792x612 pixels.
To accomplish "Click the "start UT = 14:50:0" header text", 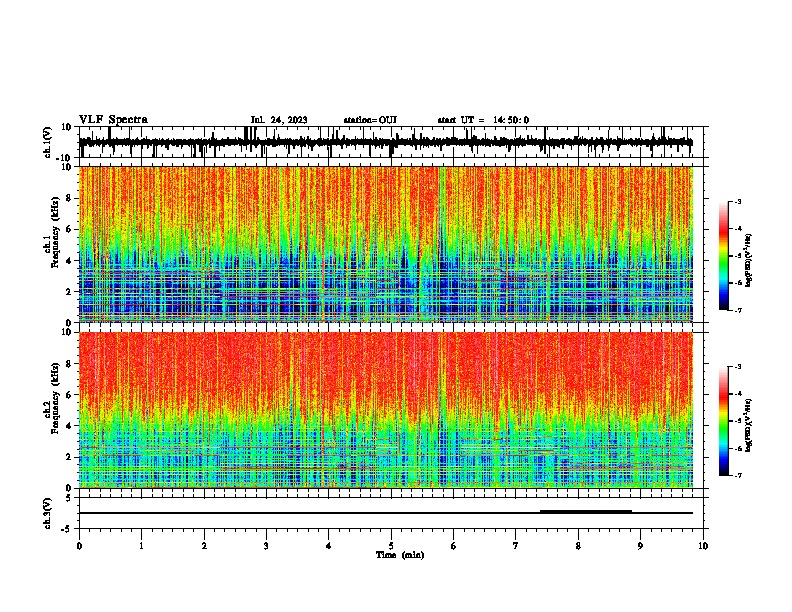I will tap(483, 120).
